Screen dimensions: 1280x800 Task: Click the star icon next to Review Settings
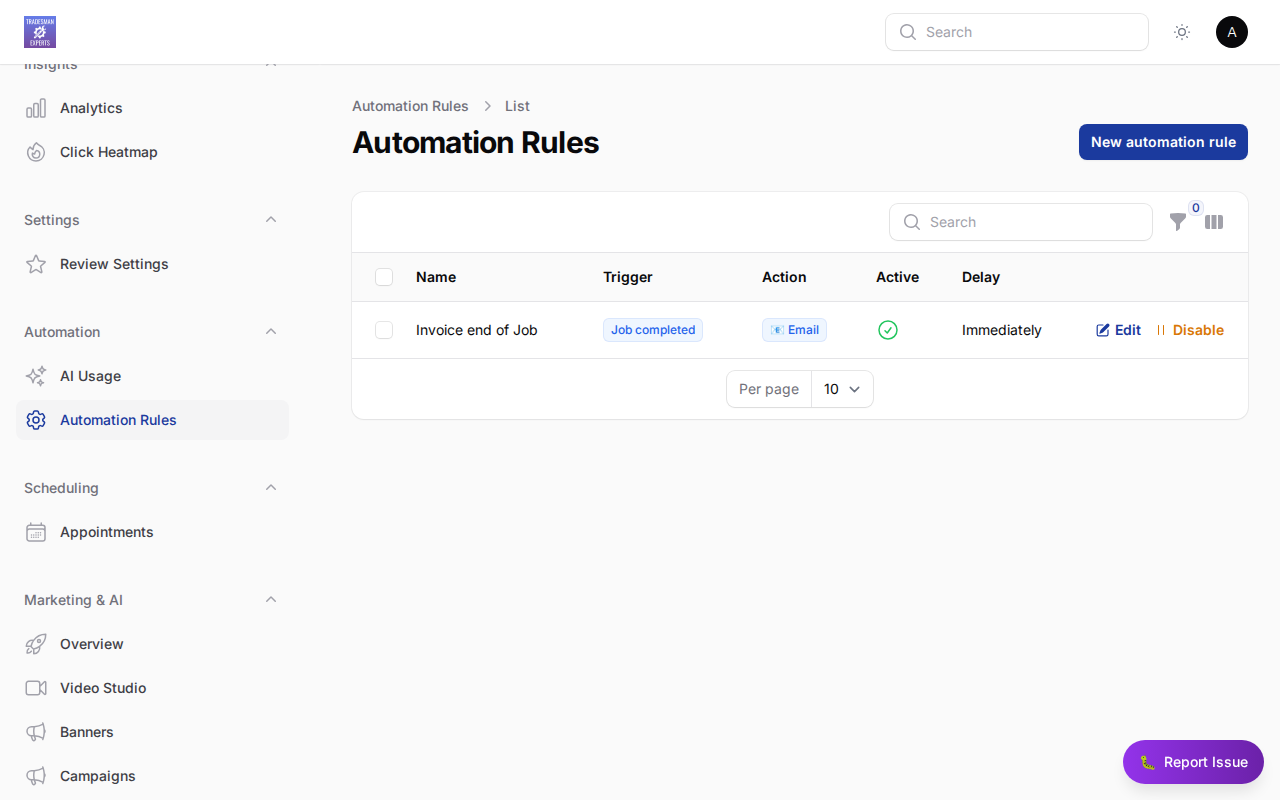(x=36, y=264)
